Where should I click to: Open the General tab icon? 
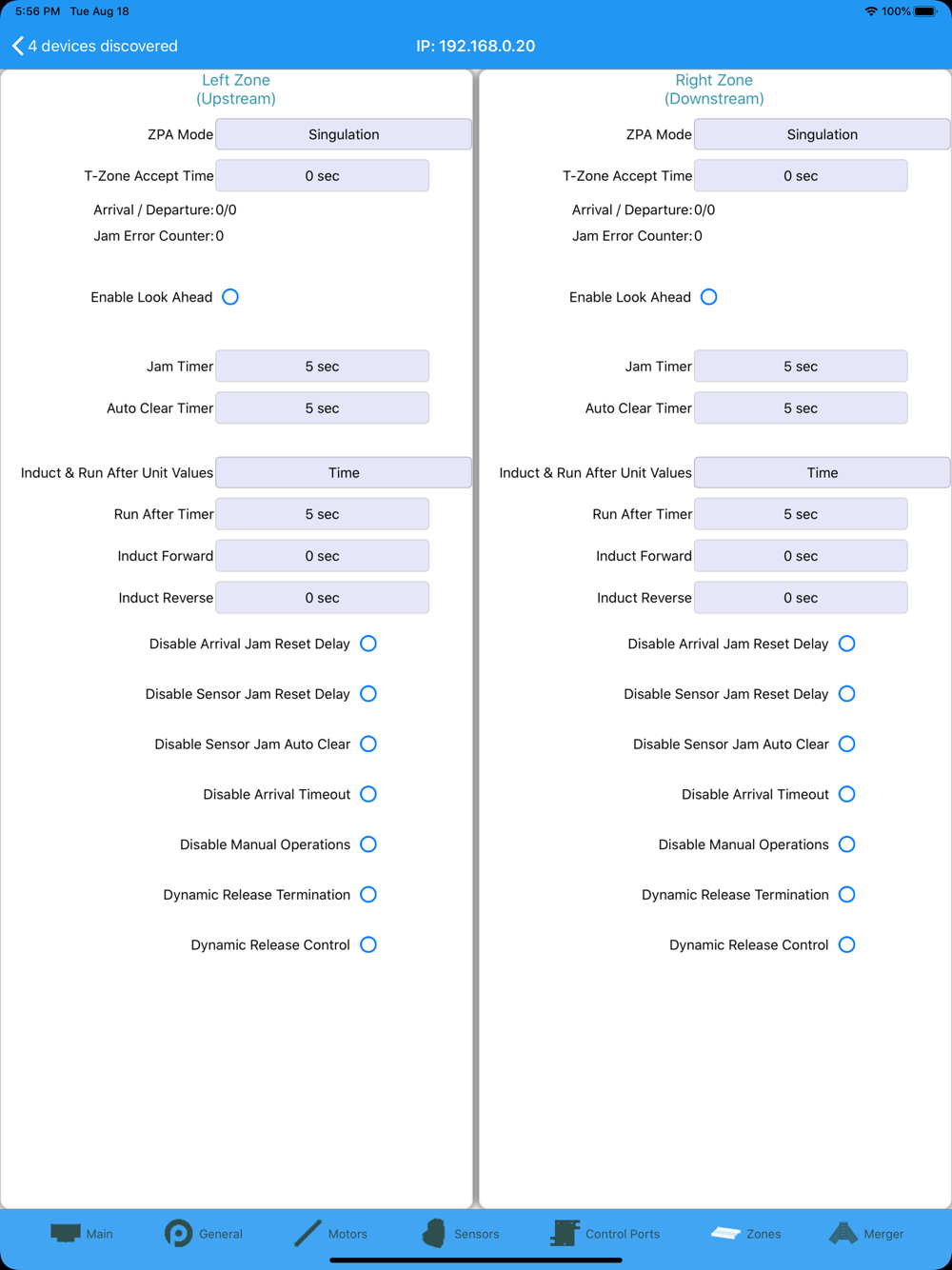pyautogui.click(x=178, y=1233)
